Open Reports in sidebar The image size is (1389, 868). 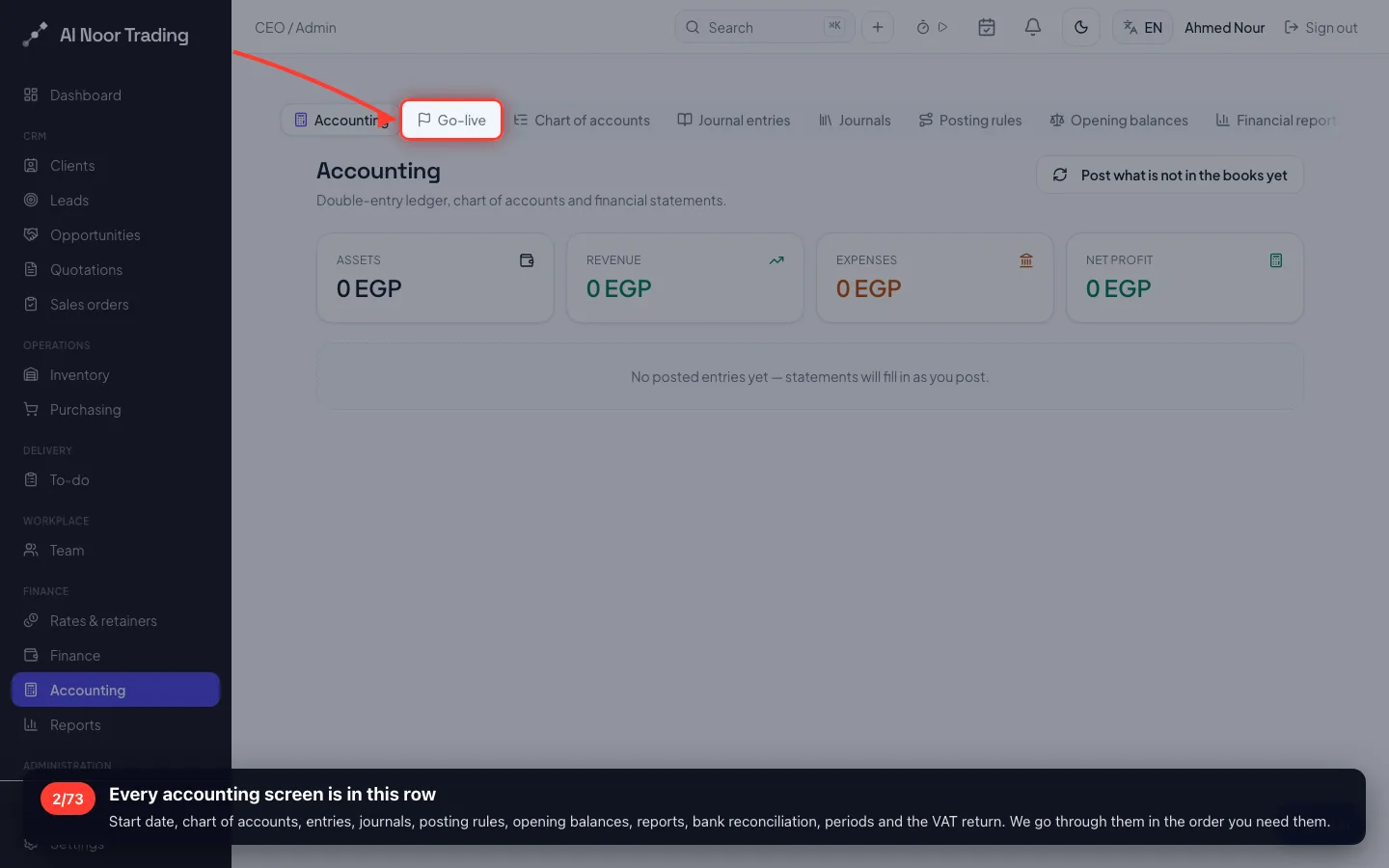116,724
